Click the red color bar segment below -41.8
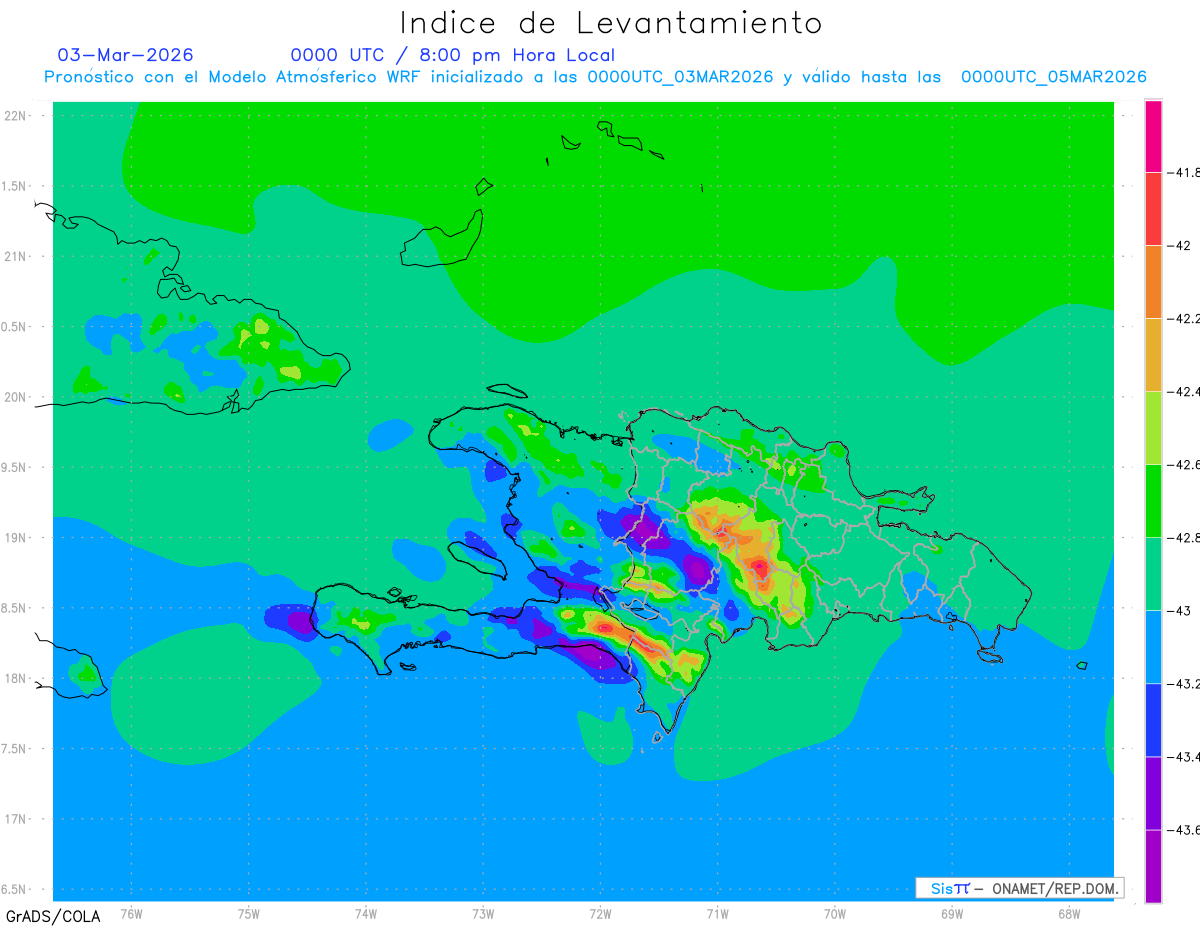 click(x=1153, y=209)
